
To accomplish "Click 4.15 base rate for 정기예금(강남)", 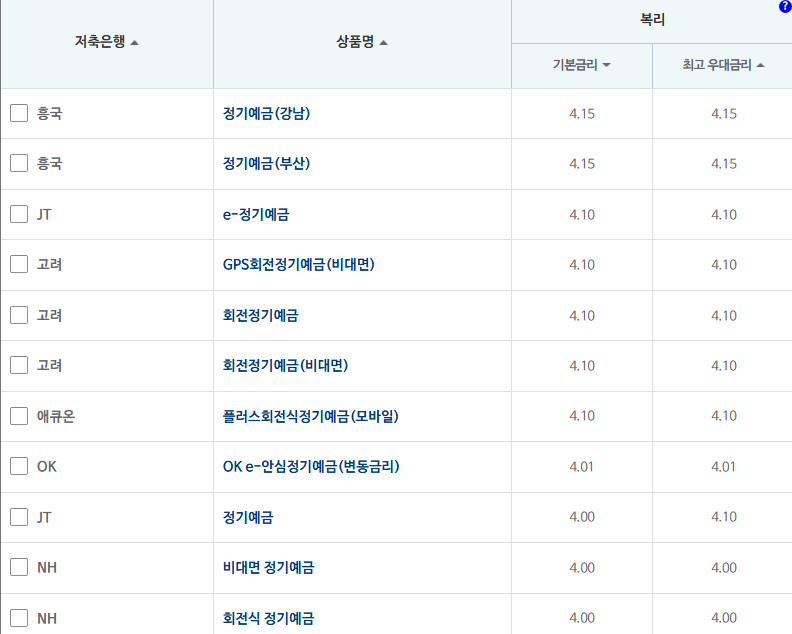I will click(582, 114).
